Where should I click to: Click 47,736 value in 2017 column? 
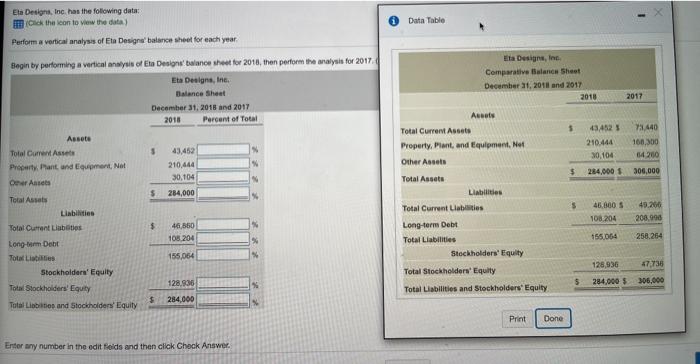[652, 264]
